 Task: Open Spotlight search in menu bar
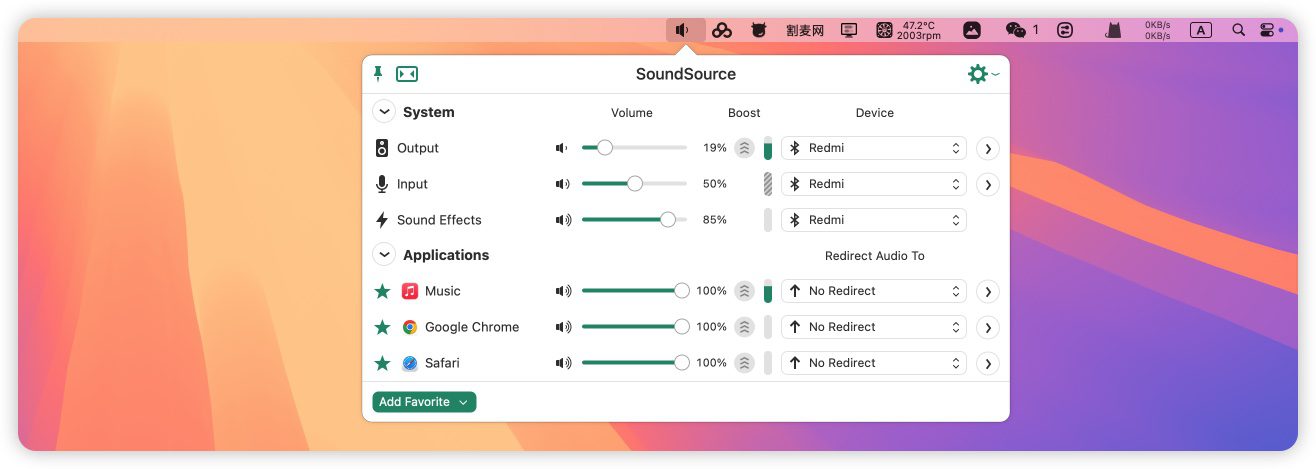[x=1239, y=31]
